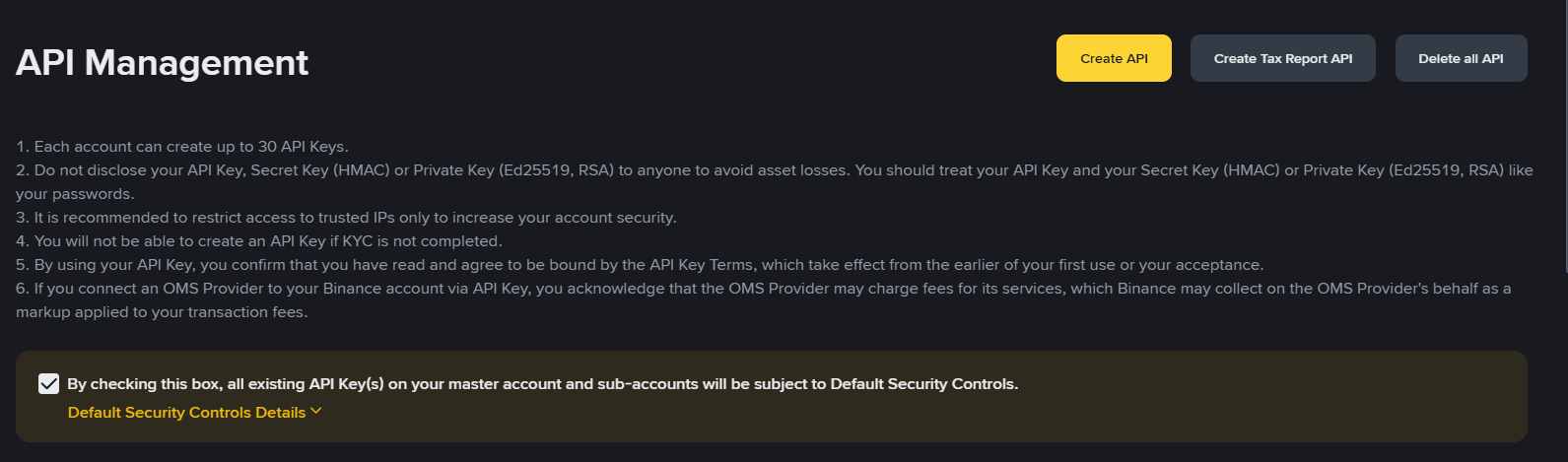The height and width of the screenshot is (462, 1568).
Task: Click 'markup applied to your transaction fees' text
Action: click(x=162, y=312)
